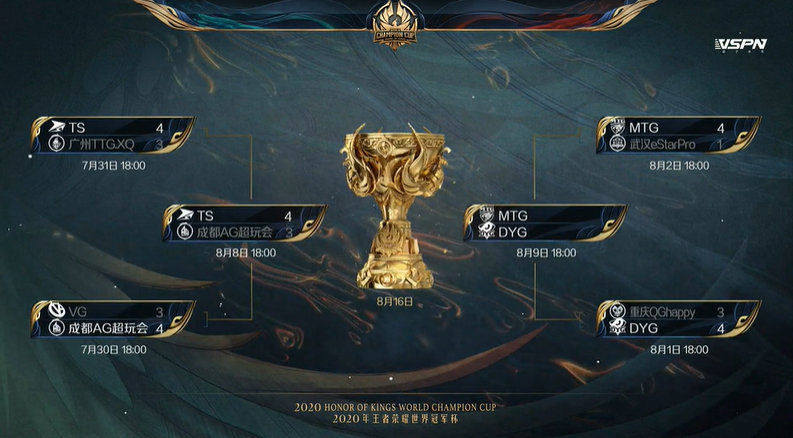Screen dimensions: 793x438
Task: Click the VG team logo
Action: click(56, 310)
